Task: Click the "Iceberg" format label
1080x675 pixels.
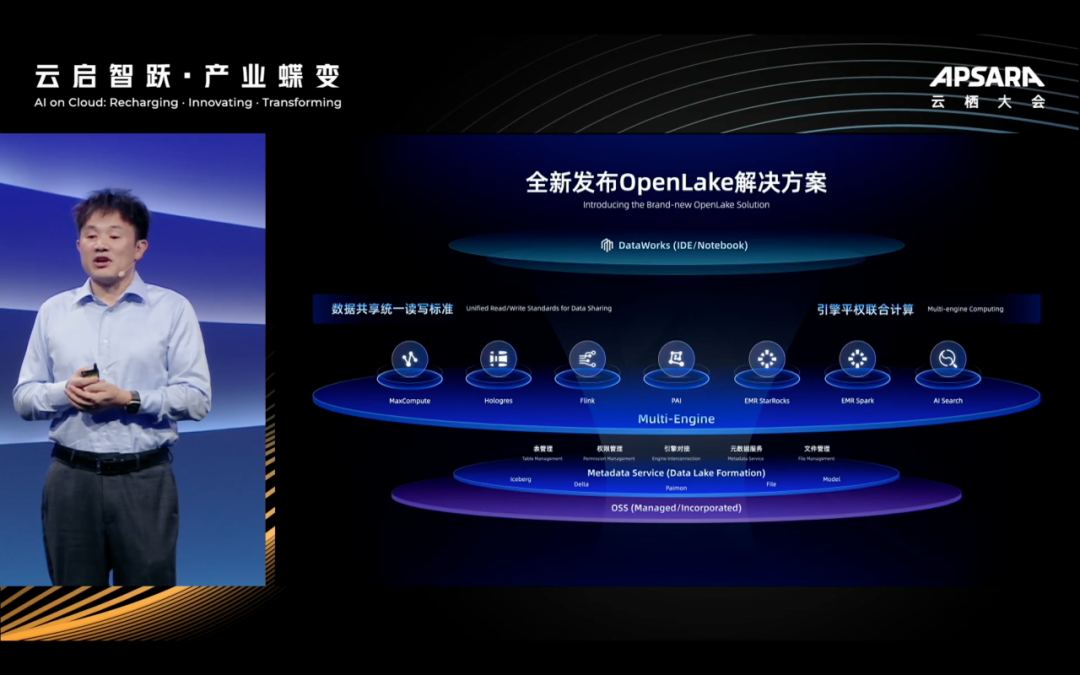Action: tap(521, 479)
